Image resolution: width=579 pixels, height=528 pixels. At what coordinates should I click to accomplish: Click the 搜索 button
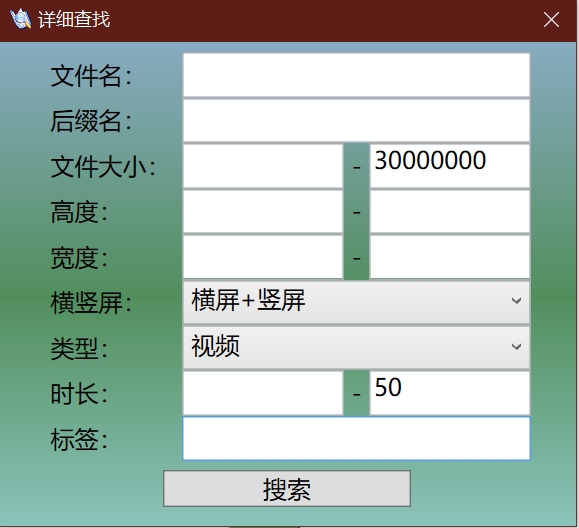[x=287, y=488]
